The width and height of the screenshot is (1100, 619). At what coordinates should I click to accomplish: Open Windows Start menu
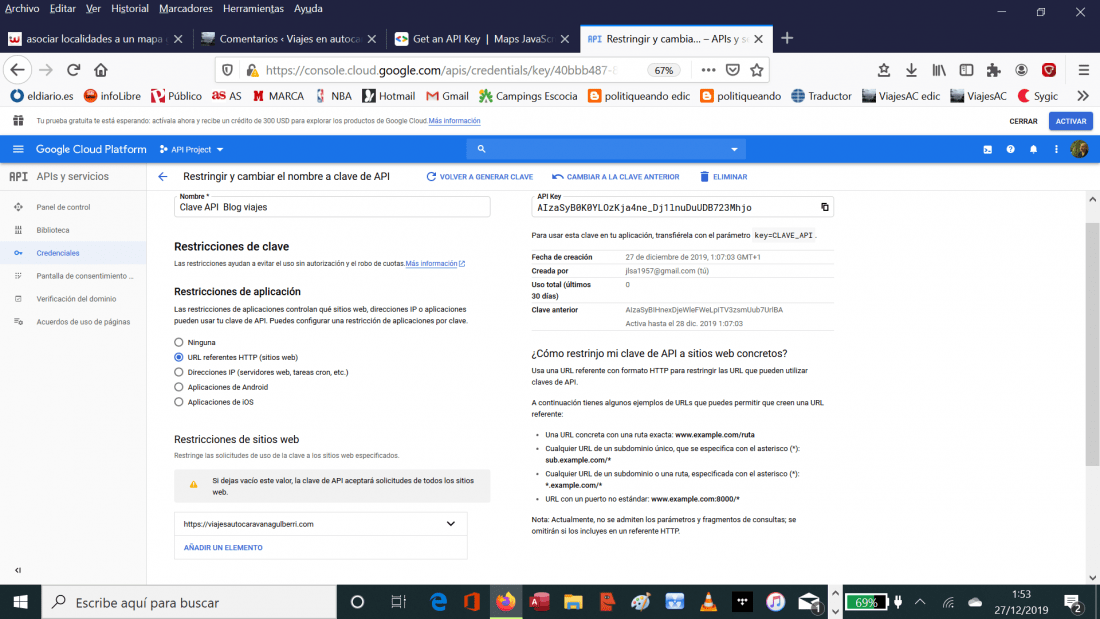click(20, 602)
